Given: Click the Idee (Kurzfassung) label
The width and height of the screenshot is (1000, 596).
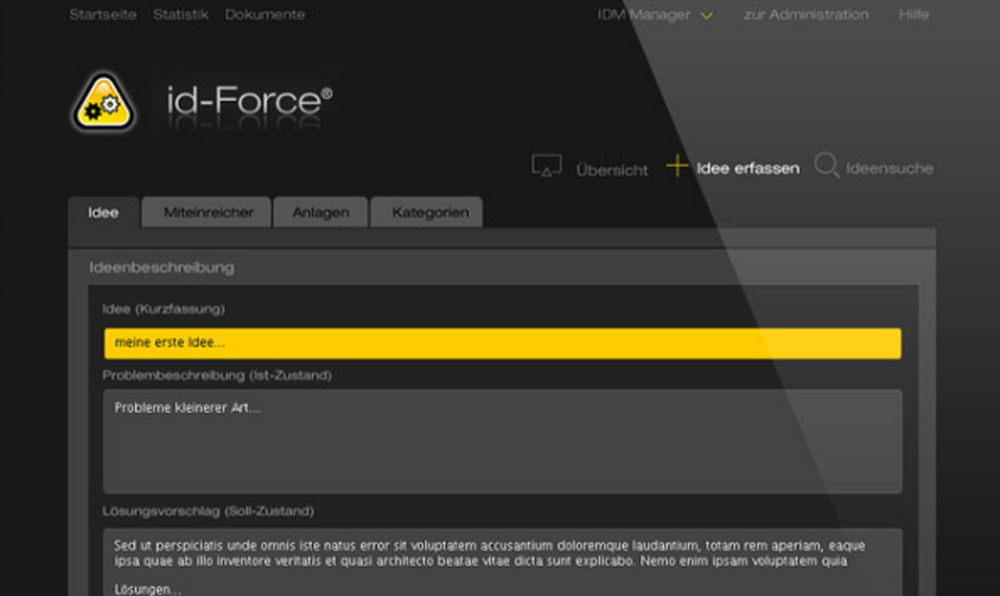Looking at the screenshot, I should [163, 309].
